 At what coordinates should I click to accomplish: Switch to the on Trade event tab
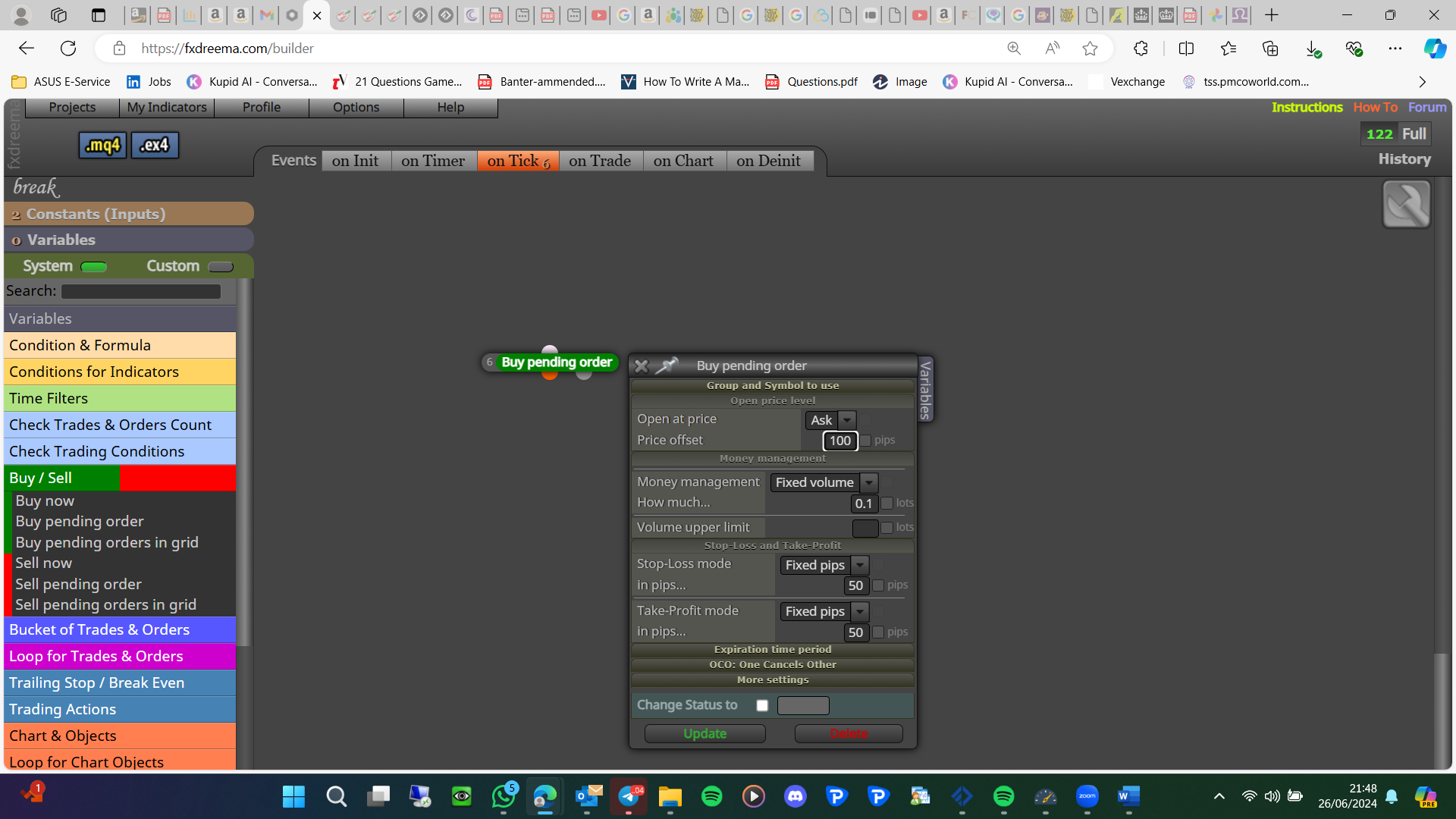600,161
